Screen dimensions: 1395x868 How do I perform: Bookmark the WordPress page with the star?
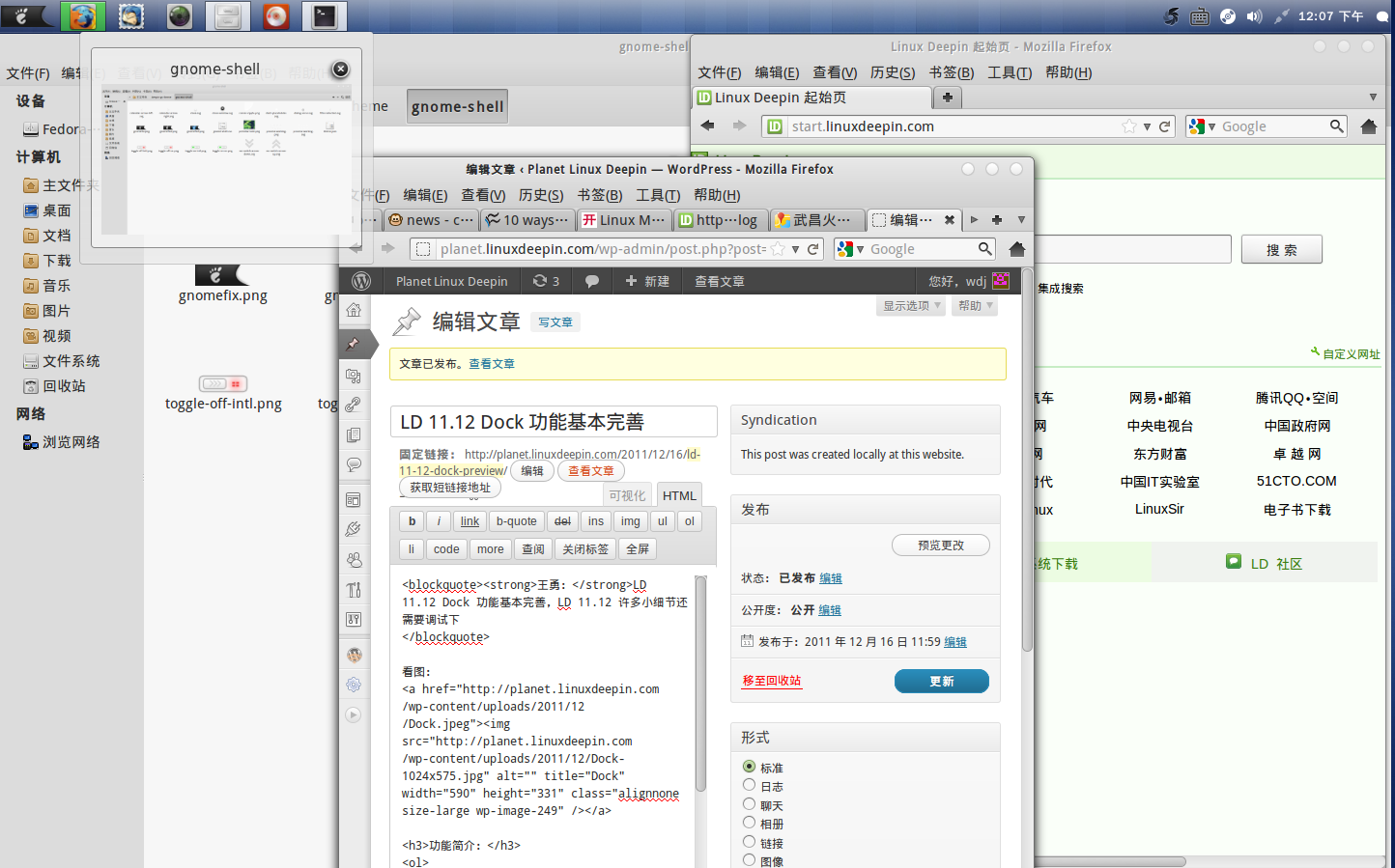(x=778, y=249)
